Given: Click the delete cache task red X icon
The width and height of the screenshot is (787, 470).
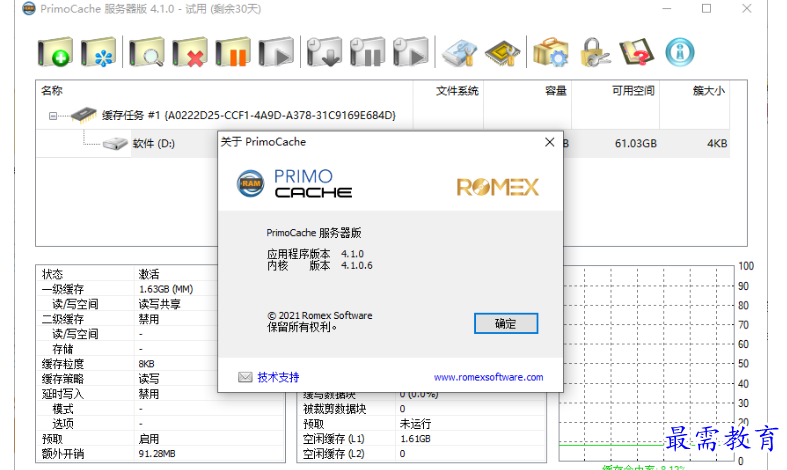Looking at the screenshot, I should click(x=190, y=52).
